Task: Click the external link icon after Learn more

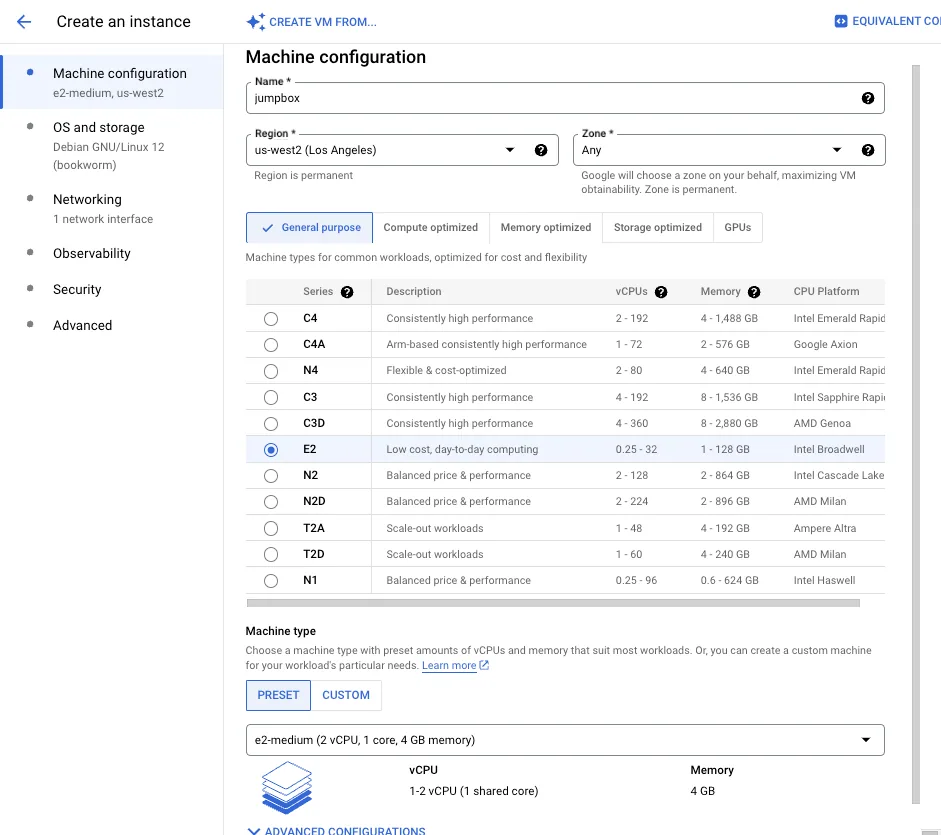Action: tap(484, 665)
